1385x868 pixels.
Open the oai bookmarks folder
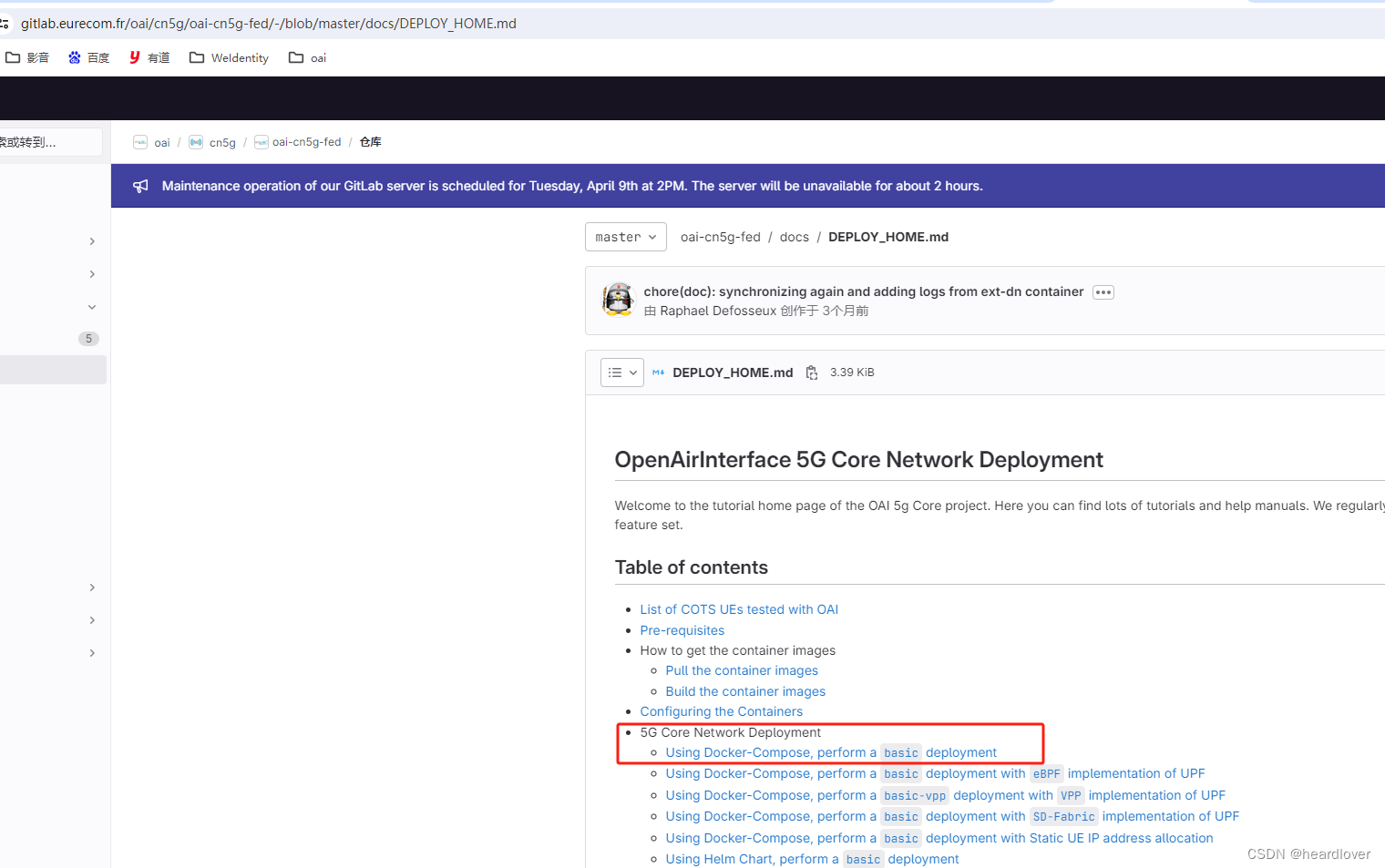(x=307, y=57)
